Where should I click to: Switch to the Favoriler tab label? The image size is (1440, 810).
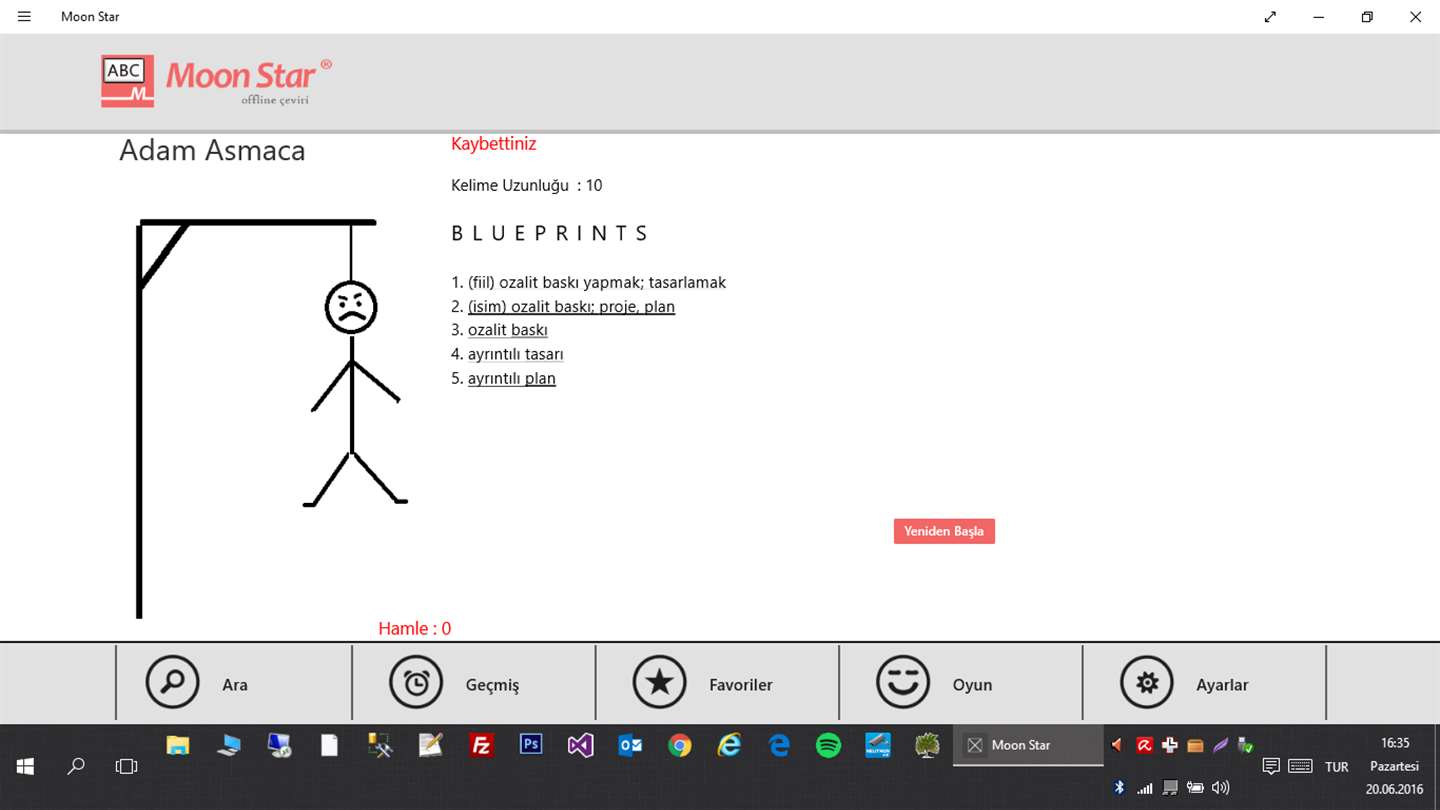(x=741, y=685)
